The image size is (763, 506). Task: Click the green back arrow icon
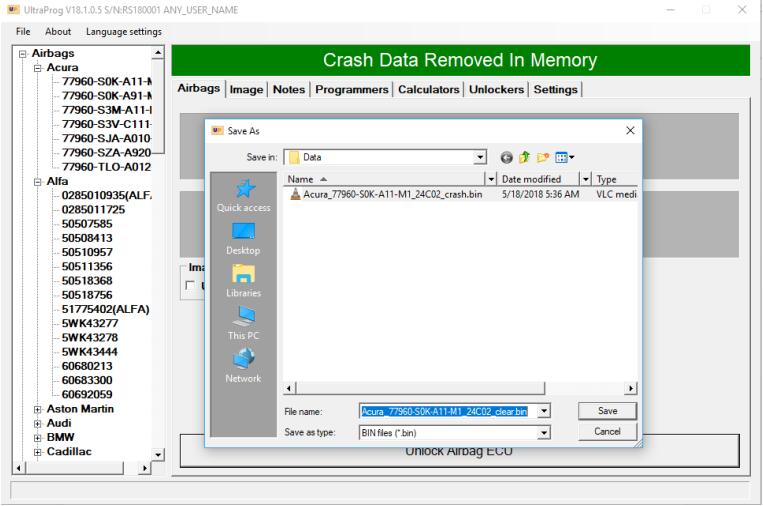tap(505, 157)
